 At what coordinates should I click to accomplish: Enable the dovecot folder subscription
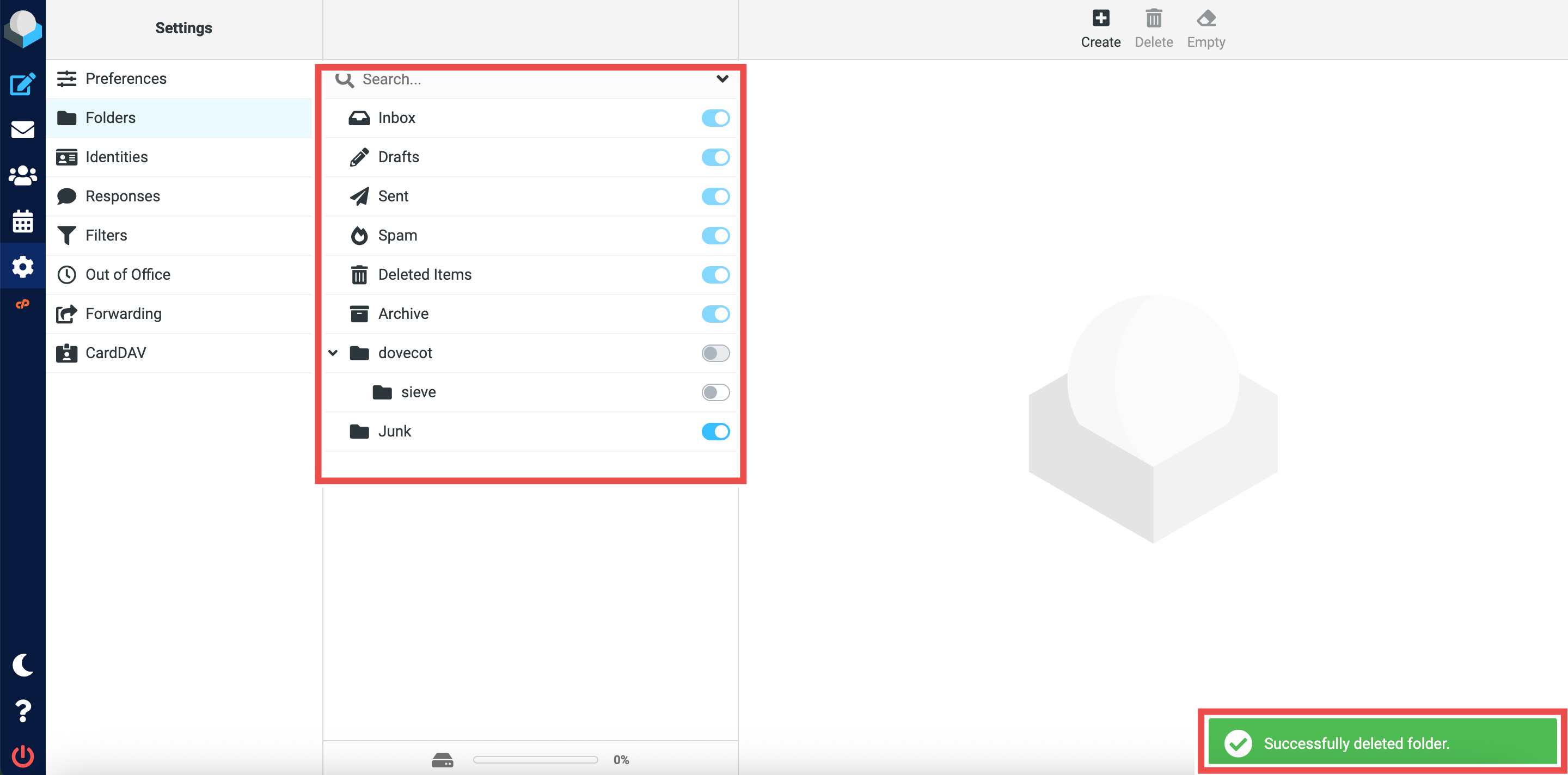715,353
